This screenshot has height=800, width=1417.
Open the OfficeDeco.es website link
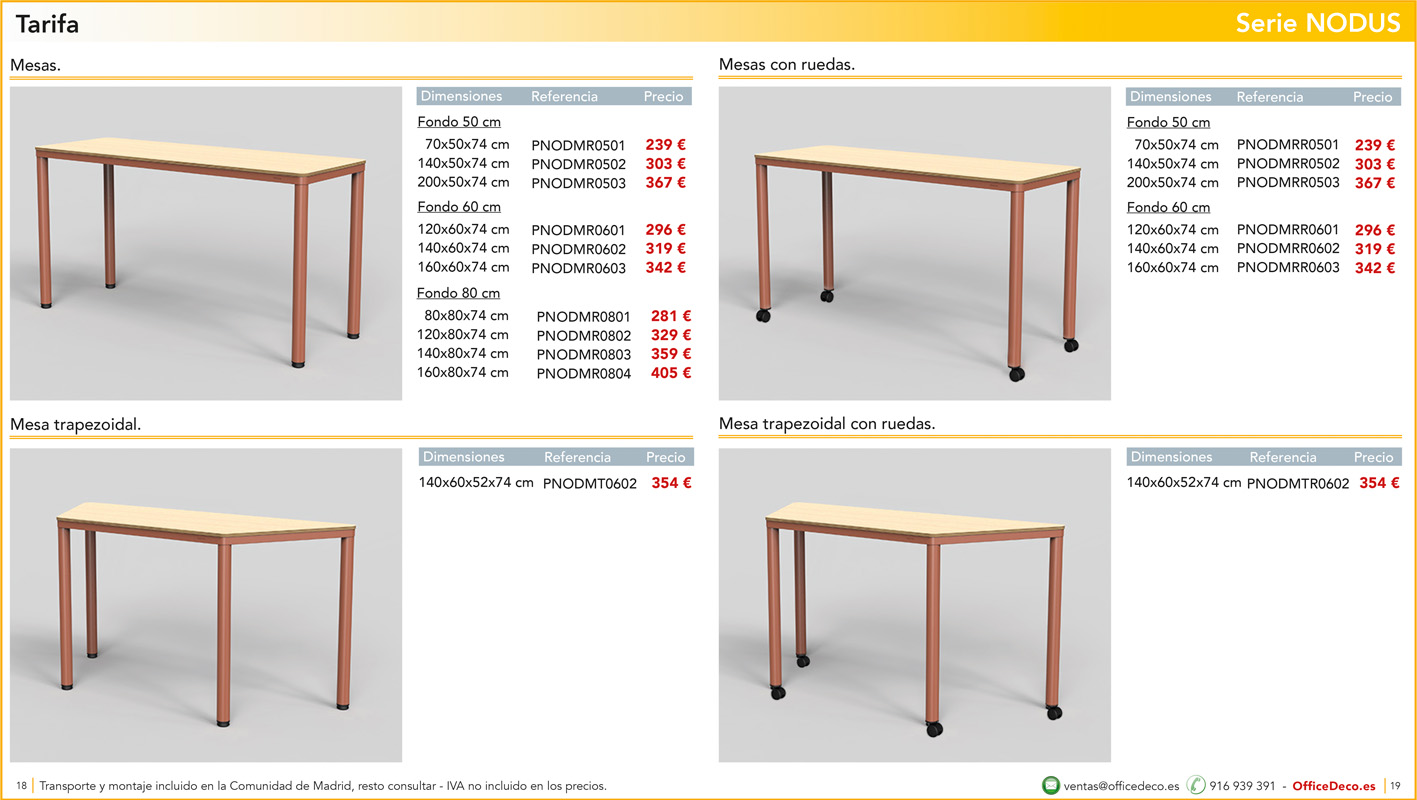1333,786
